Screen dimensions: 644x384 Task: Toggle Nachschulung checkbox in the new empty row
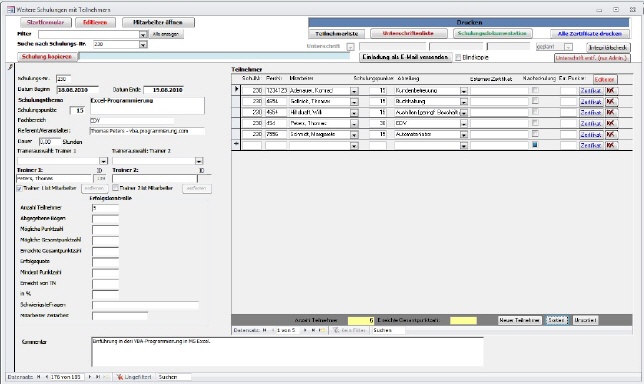[x=535, y=145]
